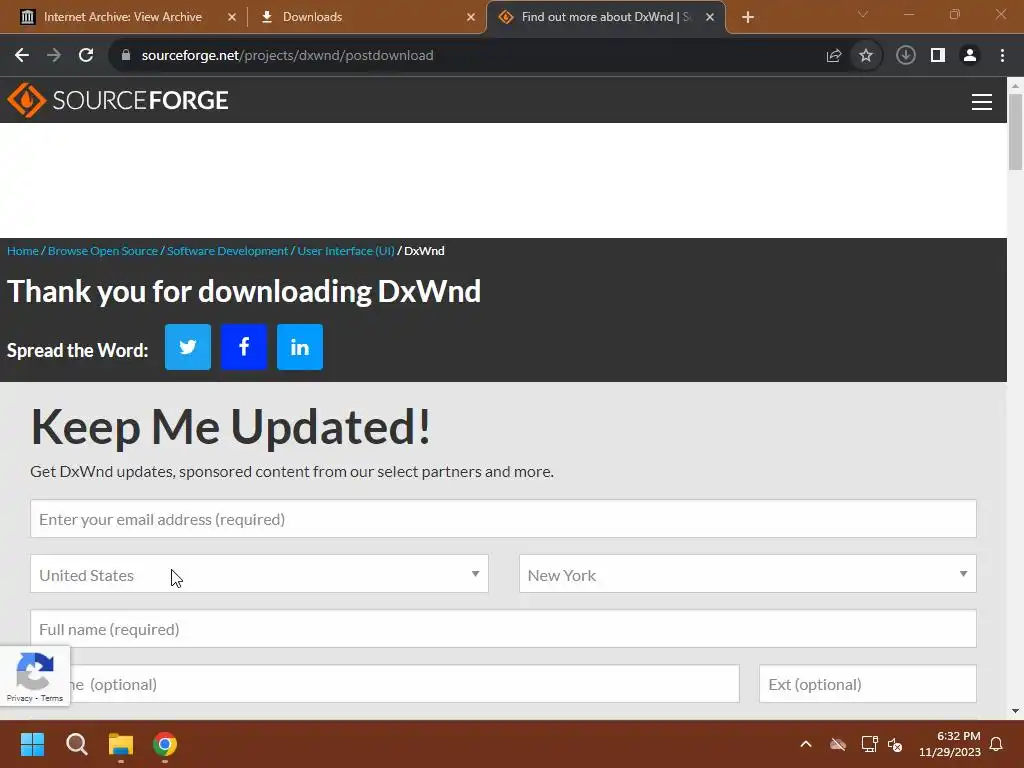Go to Software Development breadcrumb
Screen dimensions: 1024x768
pyautogui.click(x=227, y=251)
